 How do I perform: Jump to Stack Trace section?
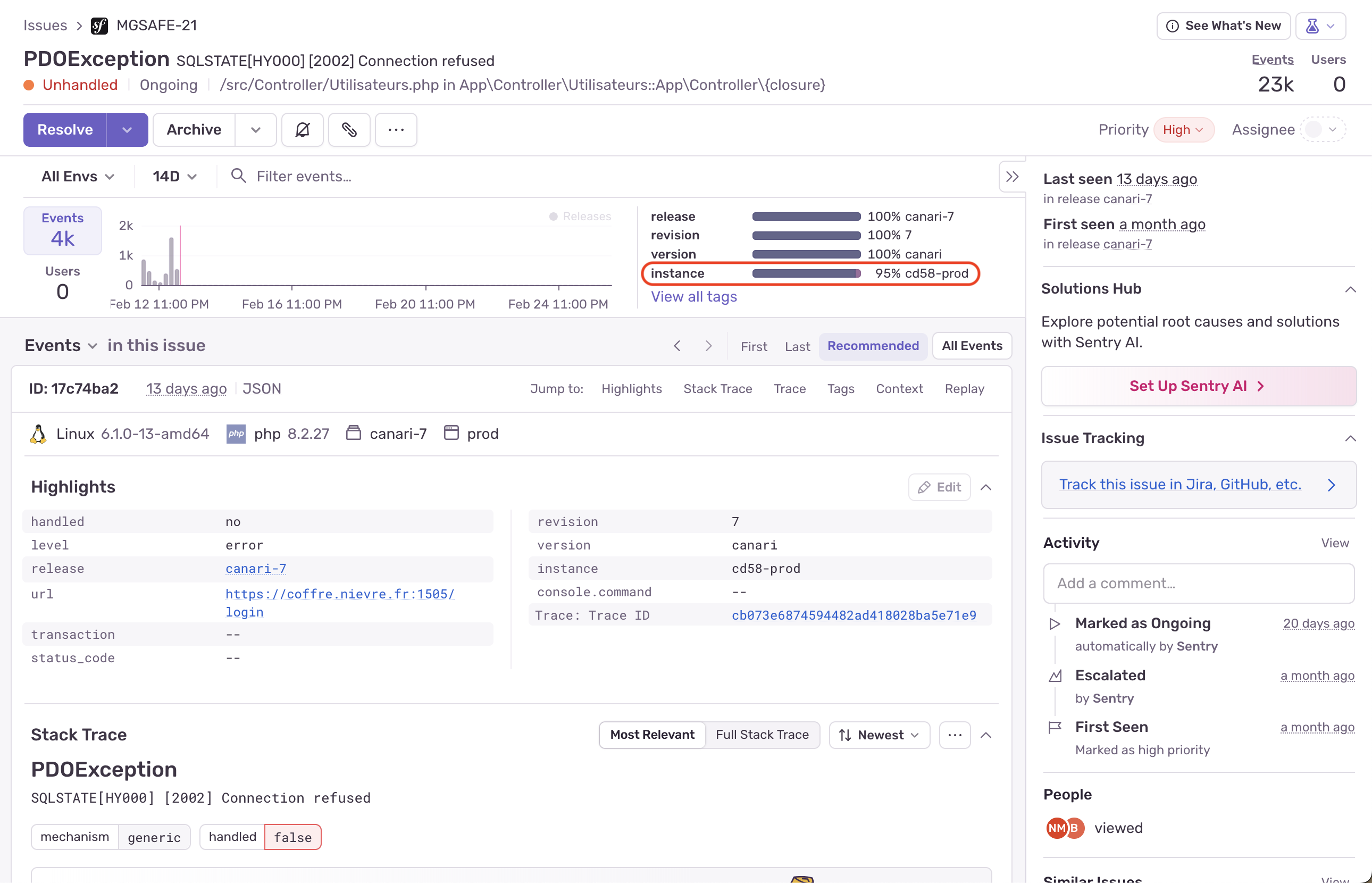click(x=717, y=389)
